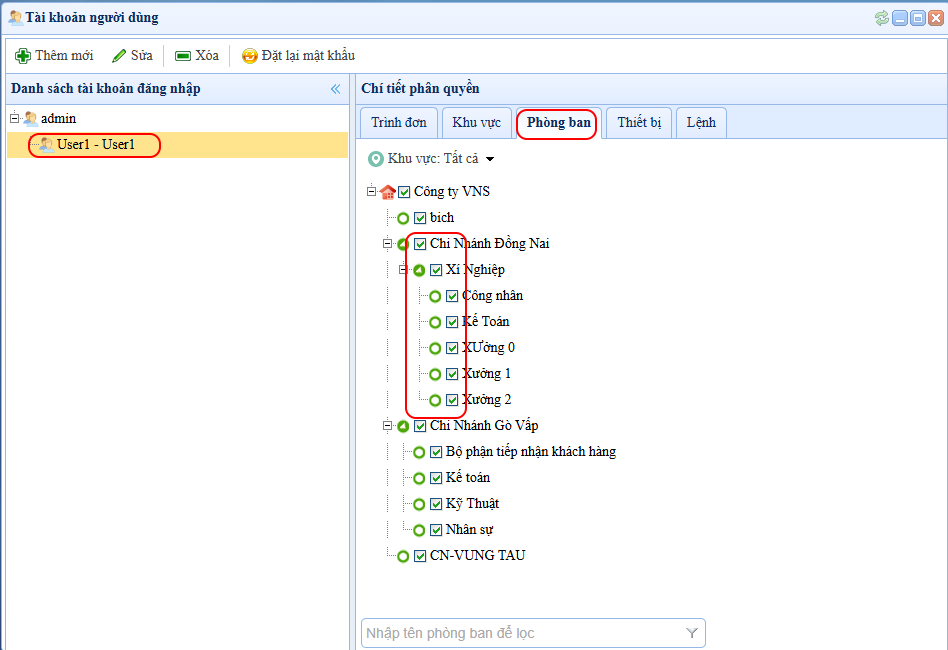Click the Xóa delete minus icon
Screen dimensions: 948x650
(x=183, y=56)
